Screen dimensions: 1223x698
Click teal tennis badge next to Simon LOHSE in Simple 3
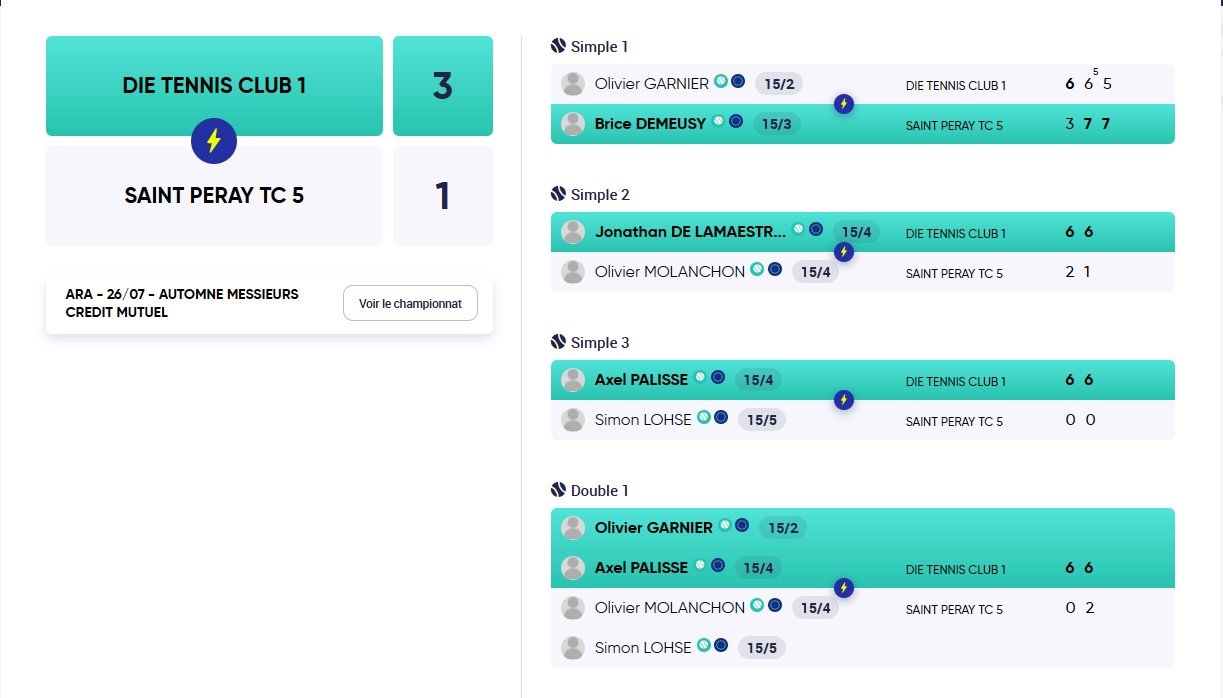tap(704, 418)
